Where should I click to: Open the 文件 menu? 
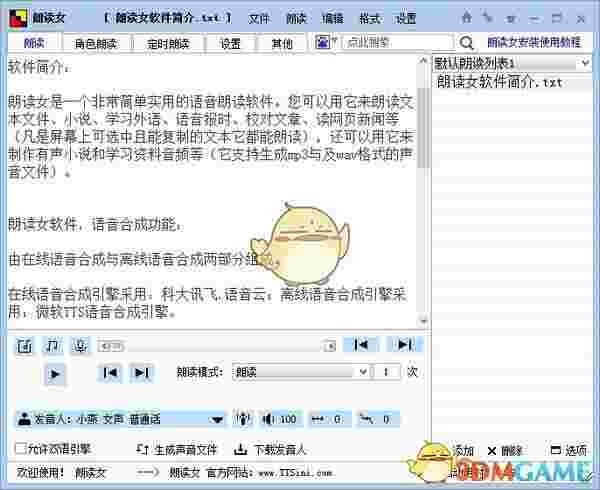pos(259,18)
